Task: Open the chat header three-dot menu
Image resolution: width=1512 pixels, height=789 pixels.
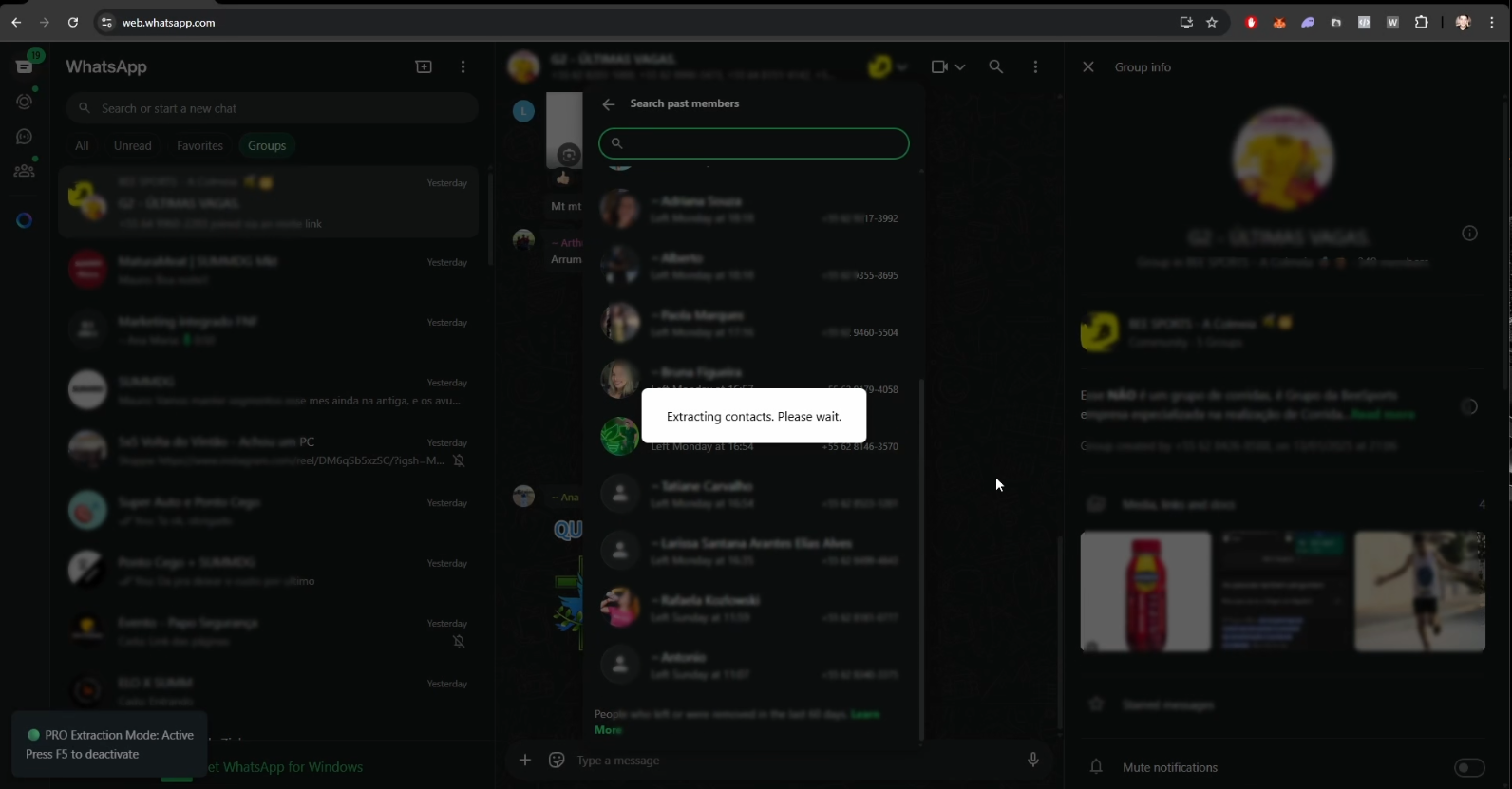Action: pyautogui.click(x=1035, y=66)
